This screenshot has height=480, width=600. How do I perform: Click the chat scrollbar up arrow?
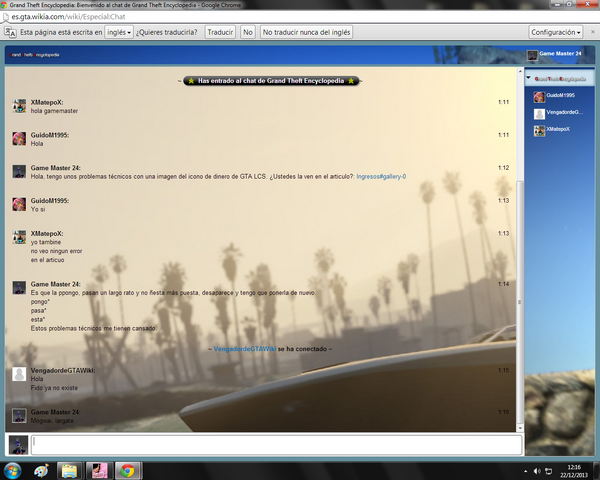point(520,72)
